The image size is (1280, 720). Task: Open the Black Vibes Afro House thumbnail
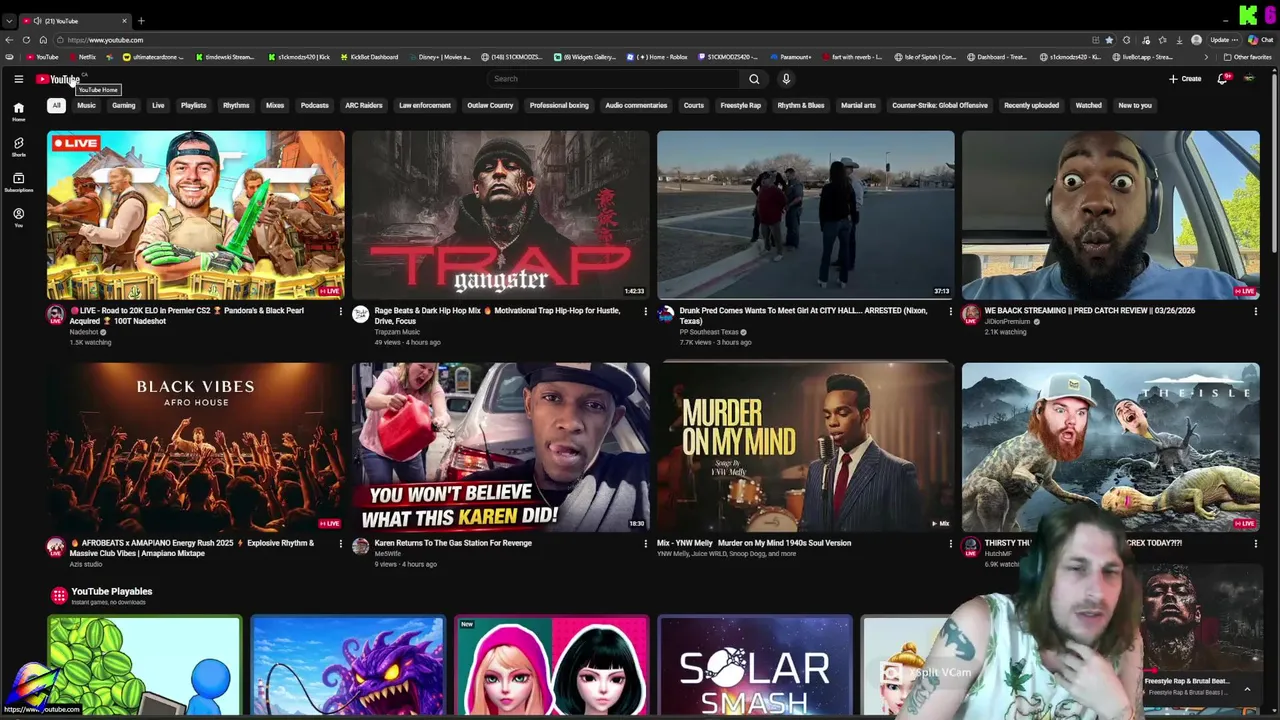click(x=195, y=447)
